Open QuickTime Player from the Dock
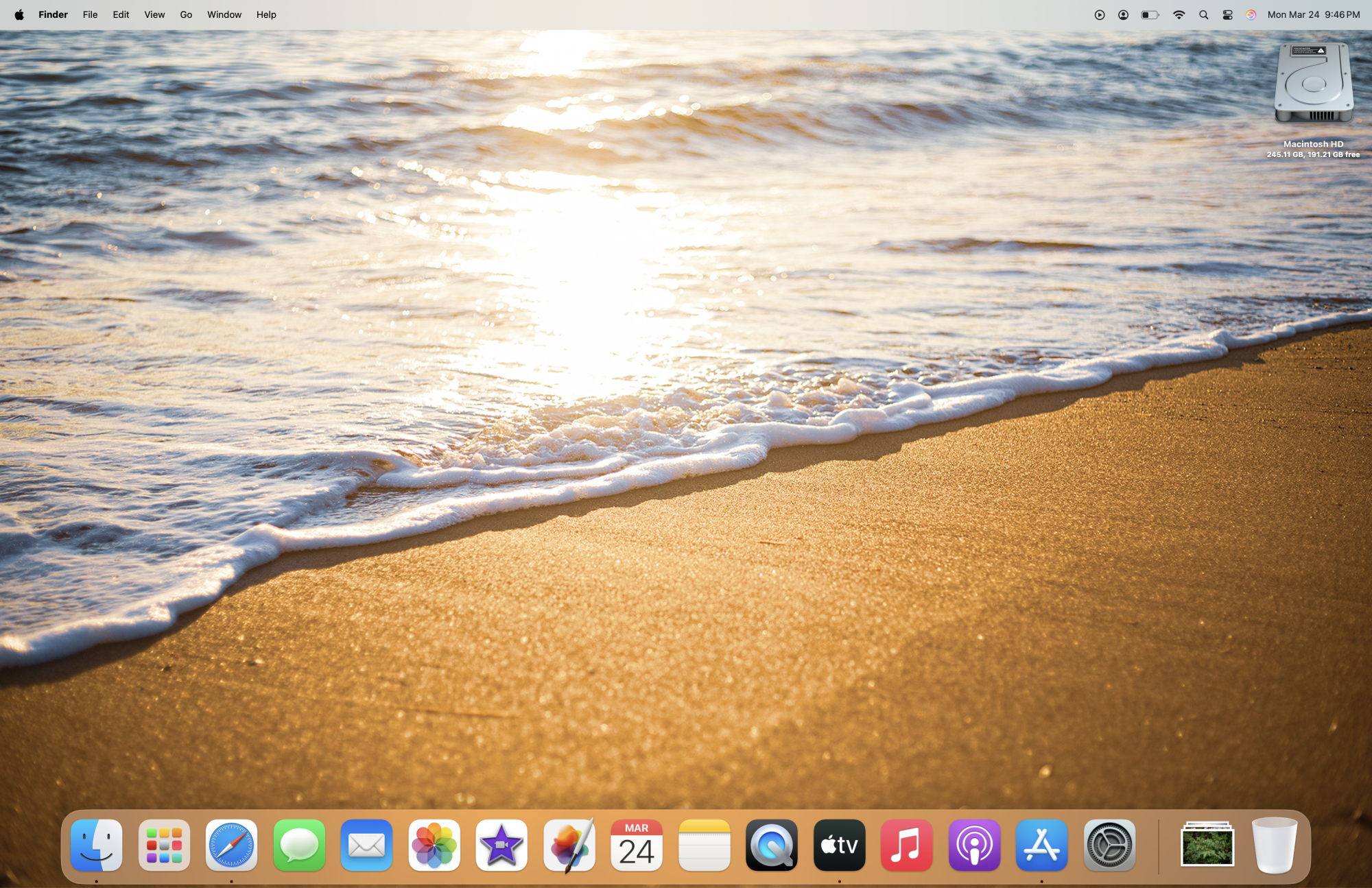 coord(772,845)
